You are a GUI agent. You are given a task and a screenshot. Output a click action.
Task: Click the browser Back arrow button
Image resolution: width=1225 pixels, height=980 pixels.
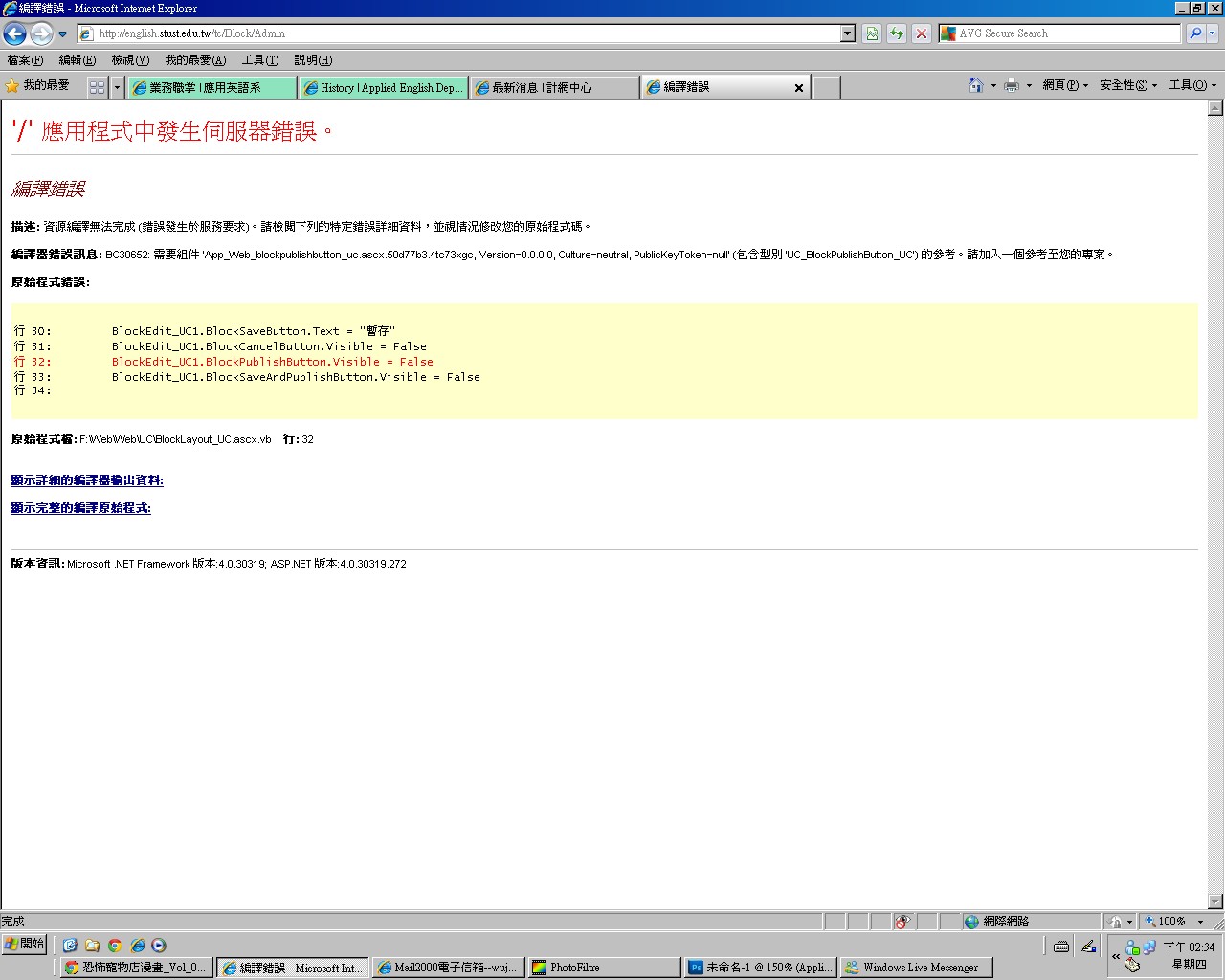coord(14,33)
